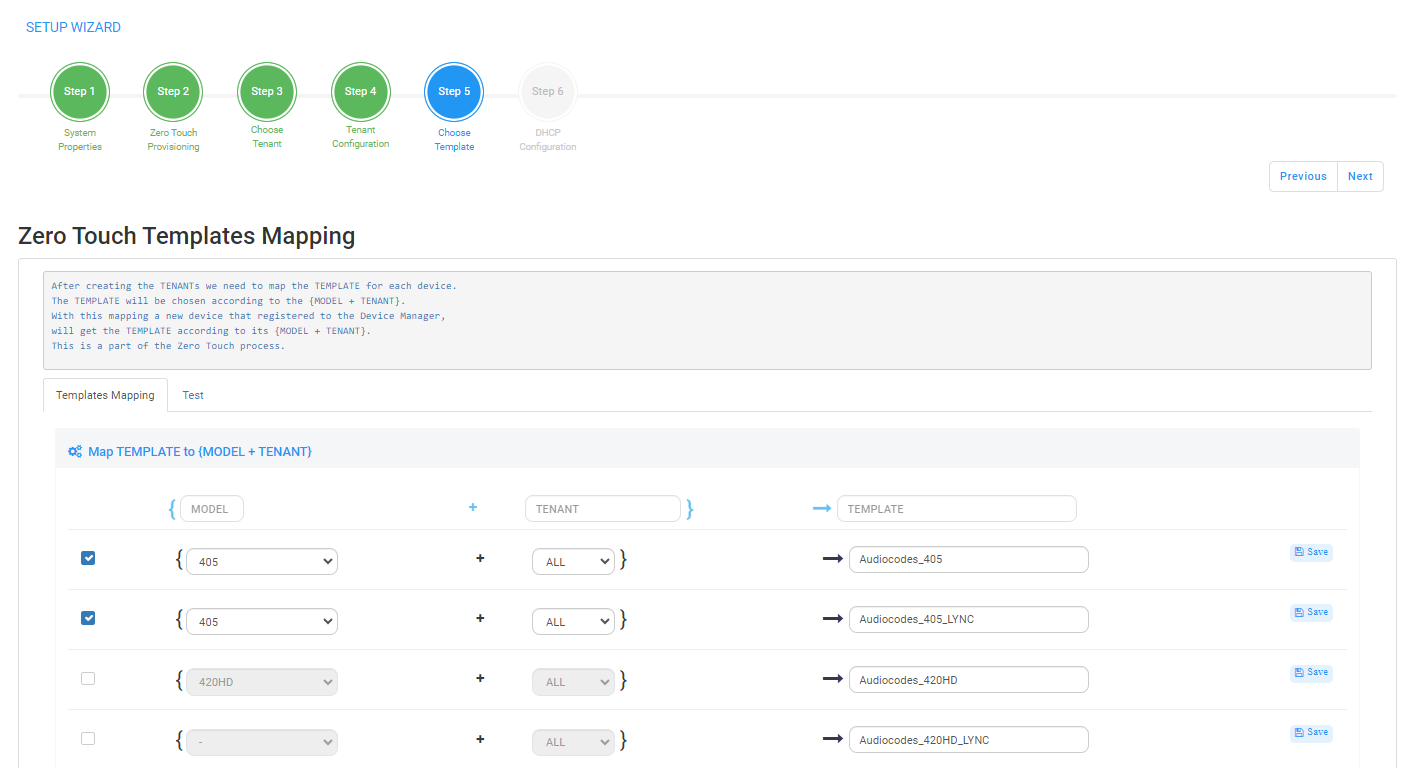
Task: Select the Step 5 Choose Template circle
Action: [454, 92]
